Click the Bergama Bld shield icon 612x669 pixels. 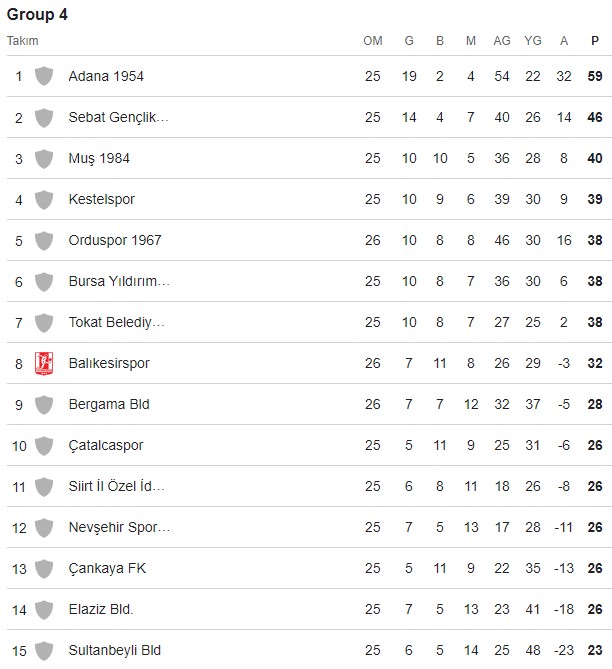pos(43,404)
